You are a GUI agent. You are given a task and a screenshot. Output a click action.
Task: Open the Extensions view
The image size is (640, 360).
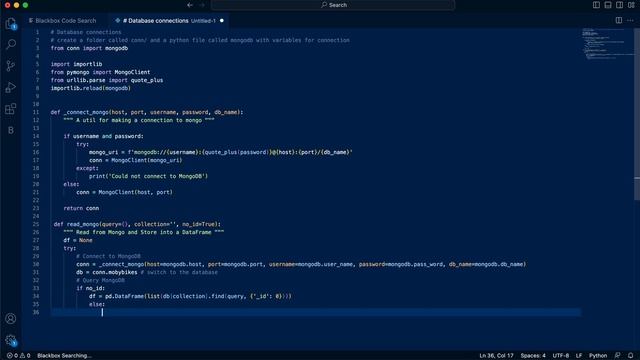(11, 109)
